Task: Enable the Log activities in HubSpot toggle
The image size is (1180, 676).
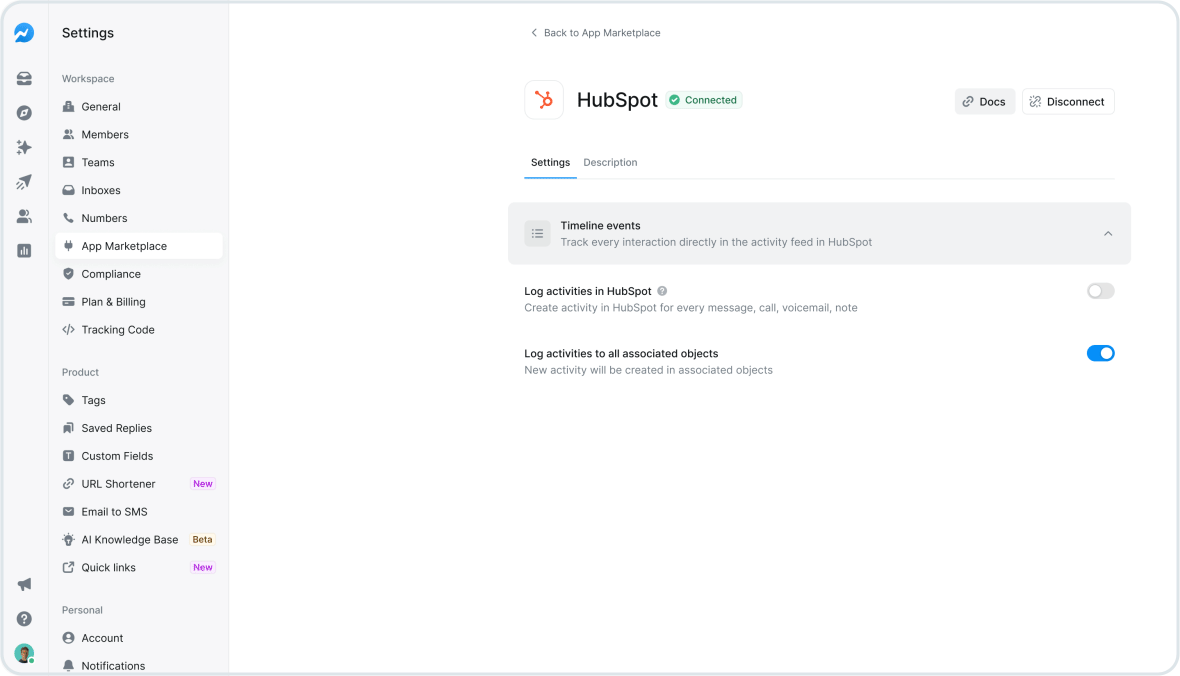Action: click(x=1100, y=291)
